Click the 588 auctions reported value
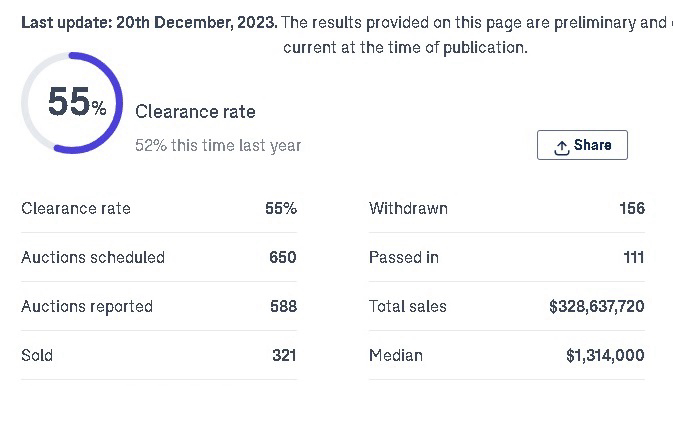The image size is (673, 428). (x=283, y=307)
